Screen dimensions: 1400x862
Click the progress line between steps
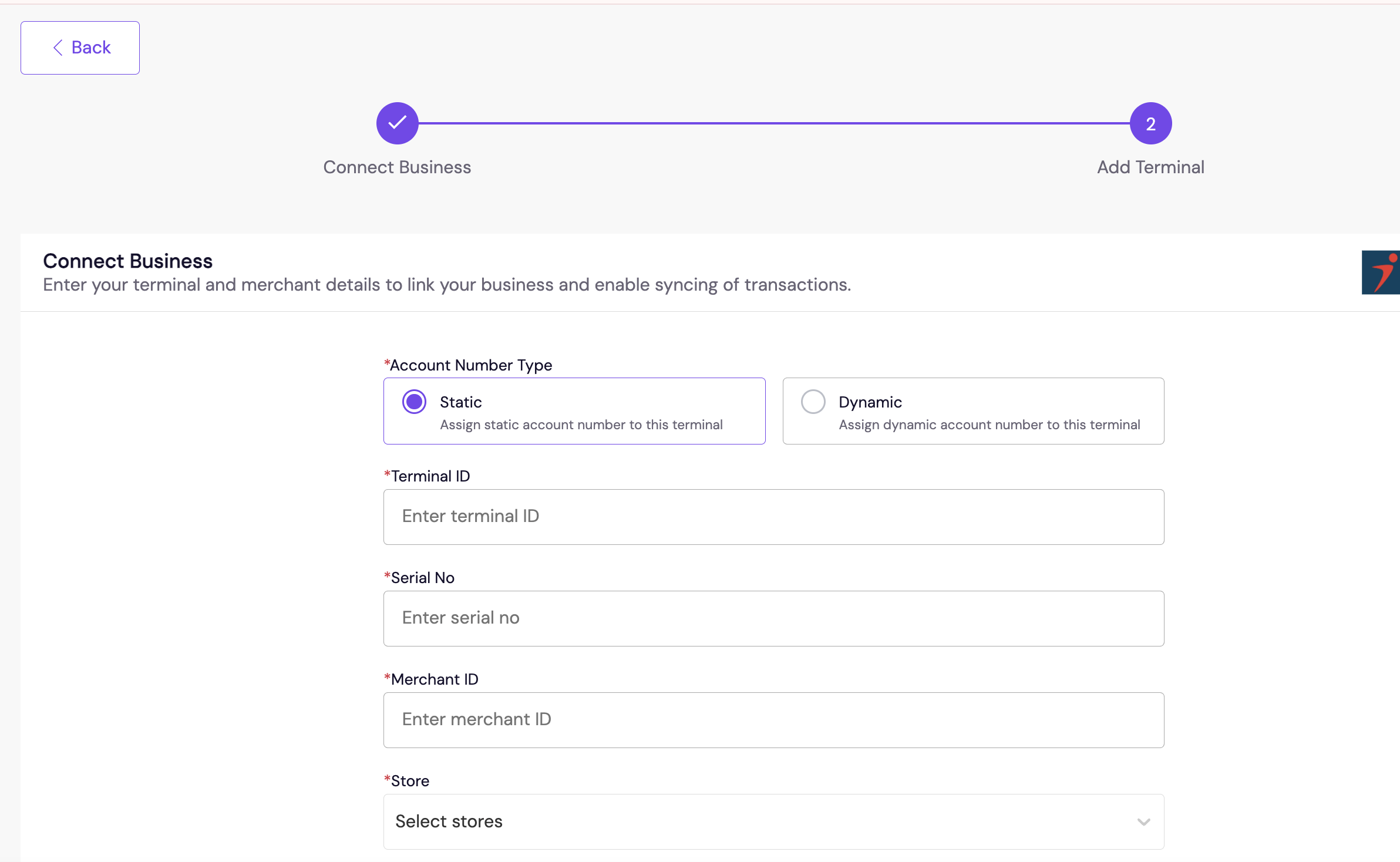(x=774, y=123)
